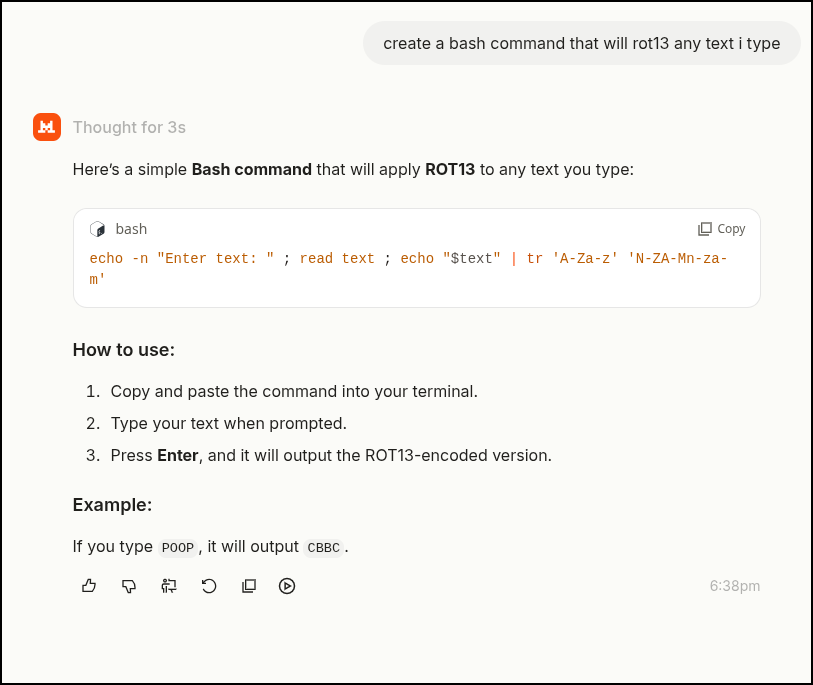Copy the bash code block
The width and height of the screenshot is (813, 685).
click(722, 229)
